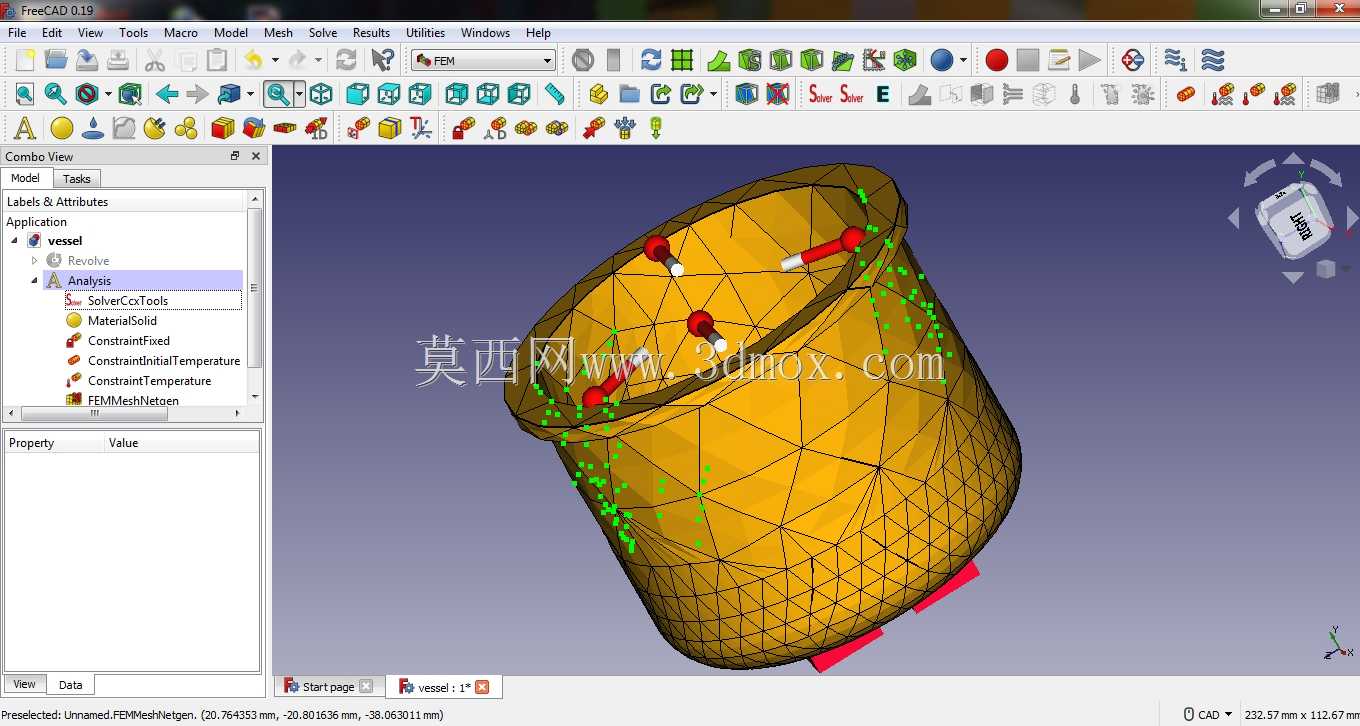Fit all content in view
Image resolution: width=1360 pixels, height=726 pixels.
[x=25, y=94]
